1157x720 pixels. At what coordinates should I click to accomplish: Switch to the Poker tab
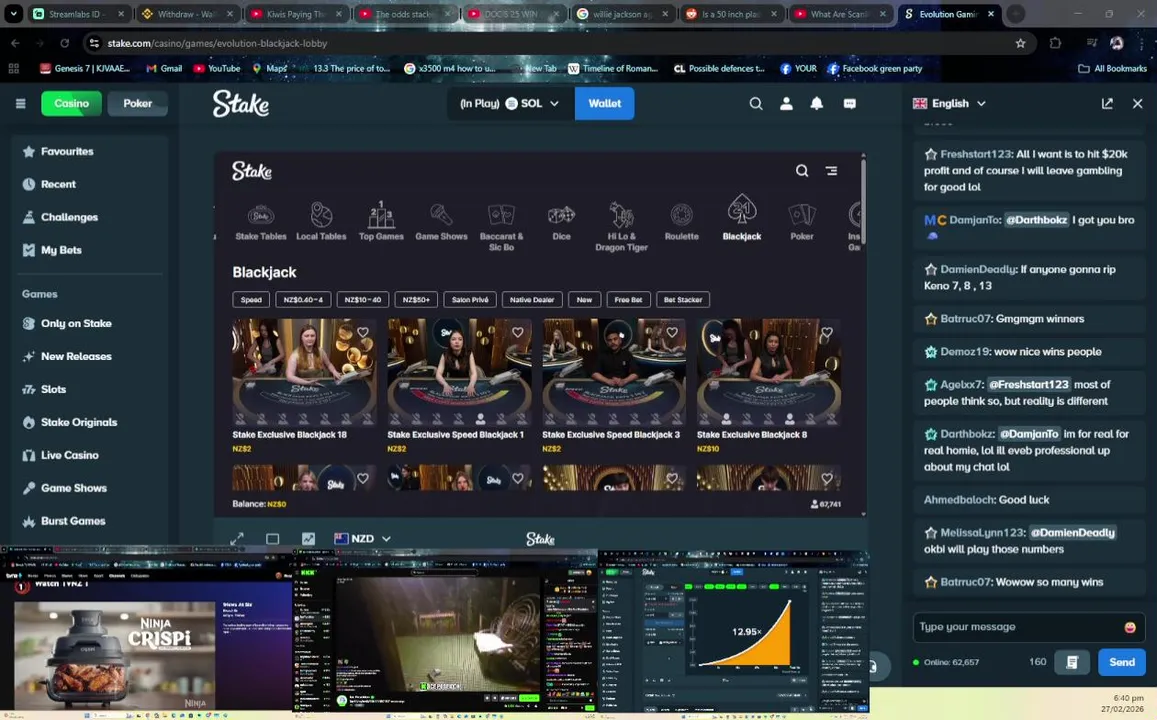pos(137,103)
